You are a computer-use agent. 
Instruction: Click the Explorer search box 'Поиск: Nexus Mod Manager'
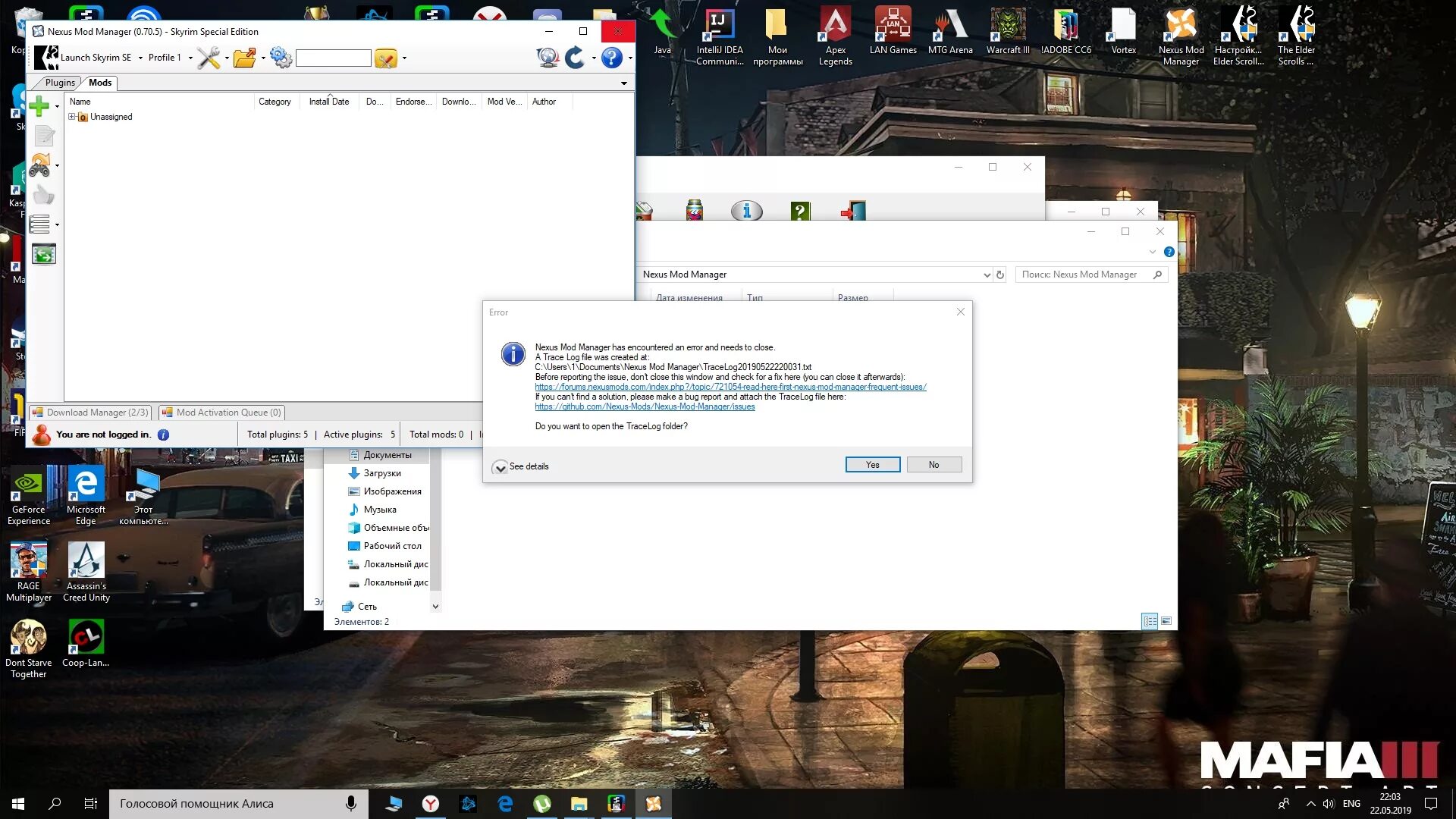(1091, 275)
